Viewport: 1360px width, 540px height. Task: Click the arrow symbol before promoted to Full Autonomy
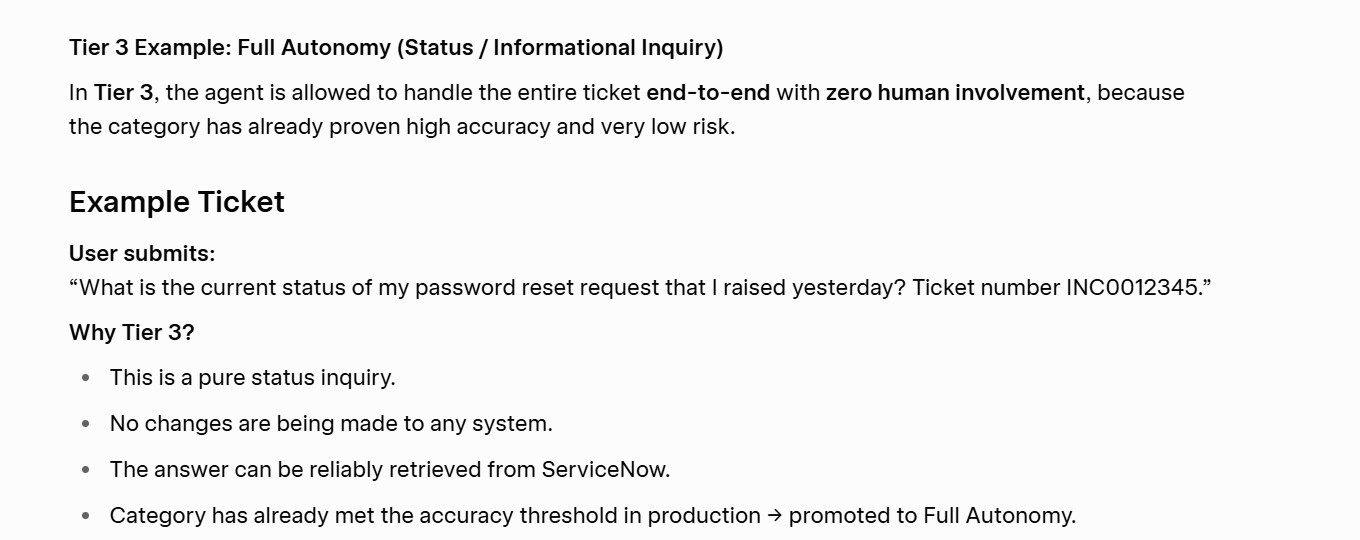(x=775, y=516)
